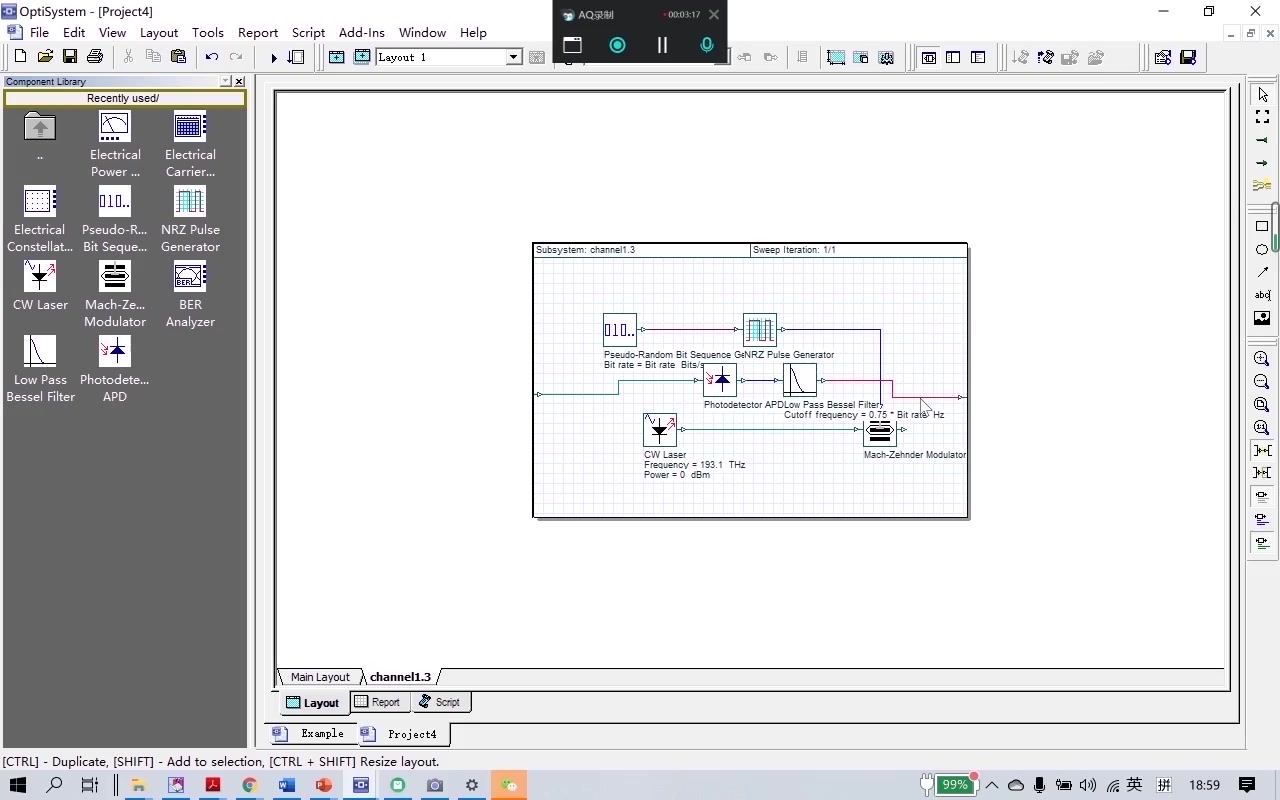
Task: Open the Layout menu
Action: pos(159,32)
